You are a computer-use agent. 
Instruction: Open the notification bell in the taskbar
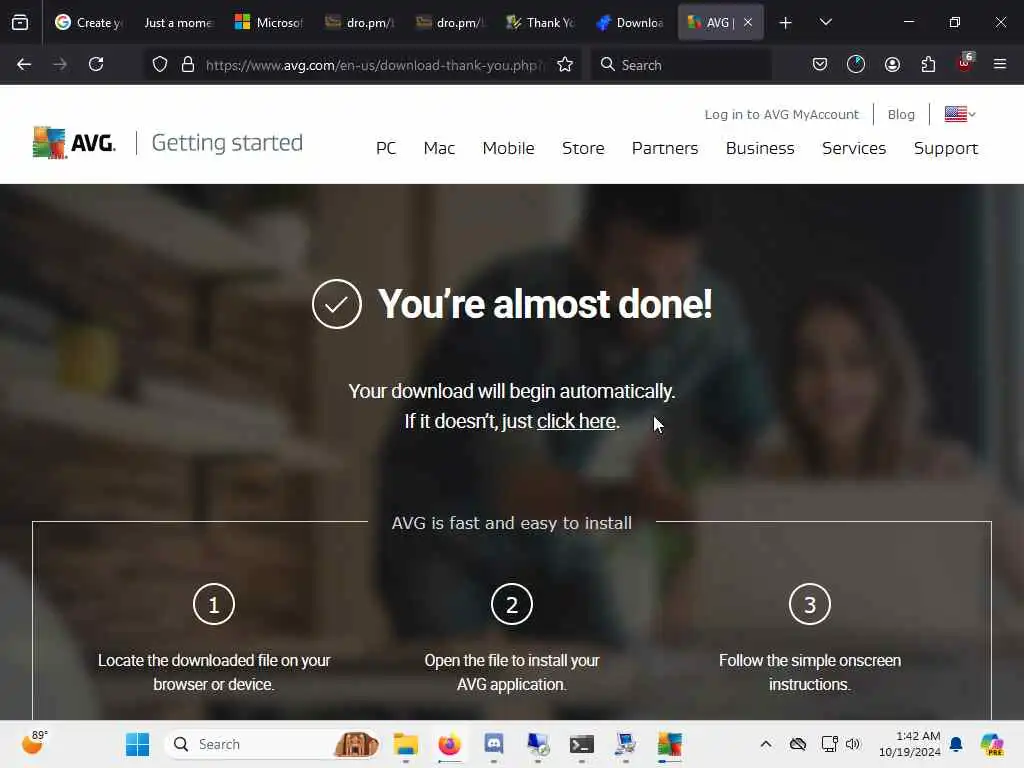pyautogui.click(x=956, y=744)
